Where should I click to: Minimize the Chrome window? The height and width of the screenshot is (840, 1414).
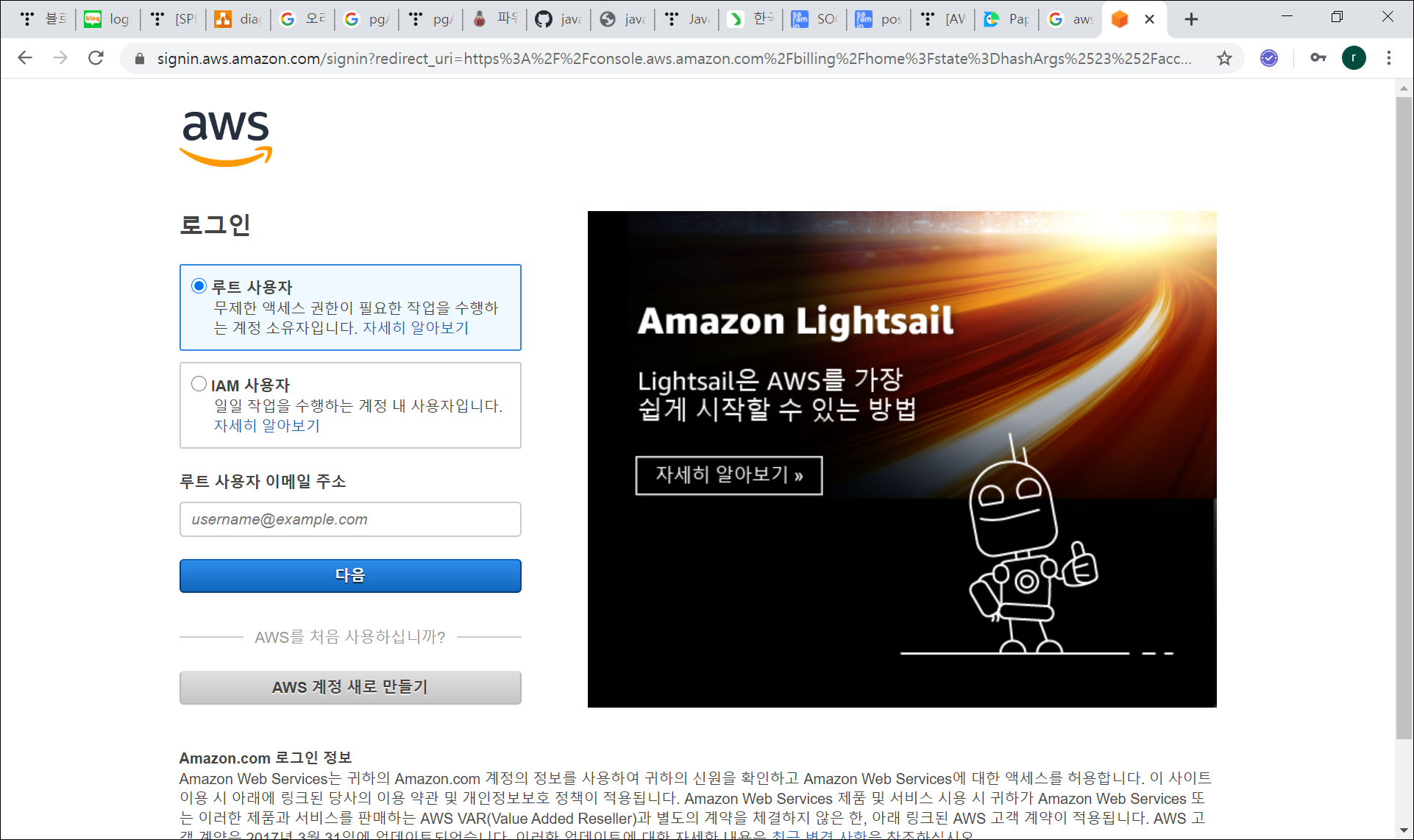coord(1287,16)
